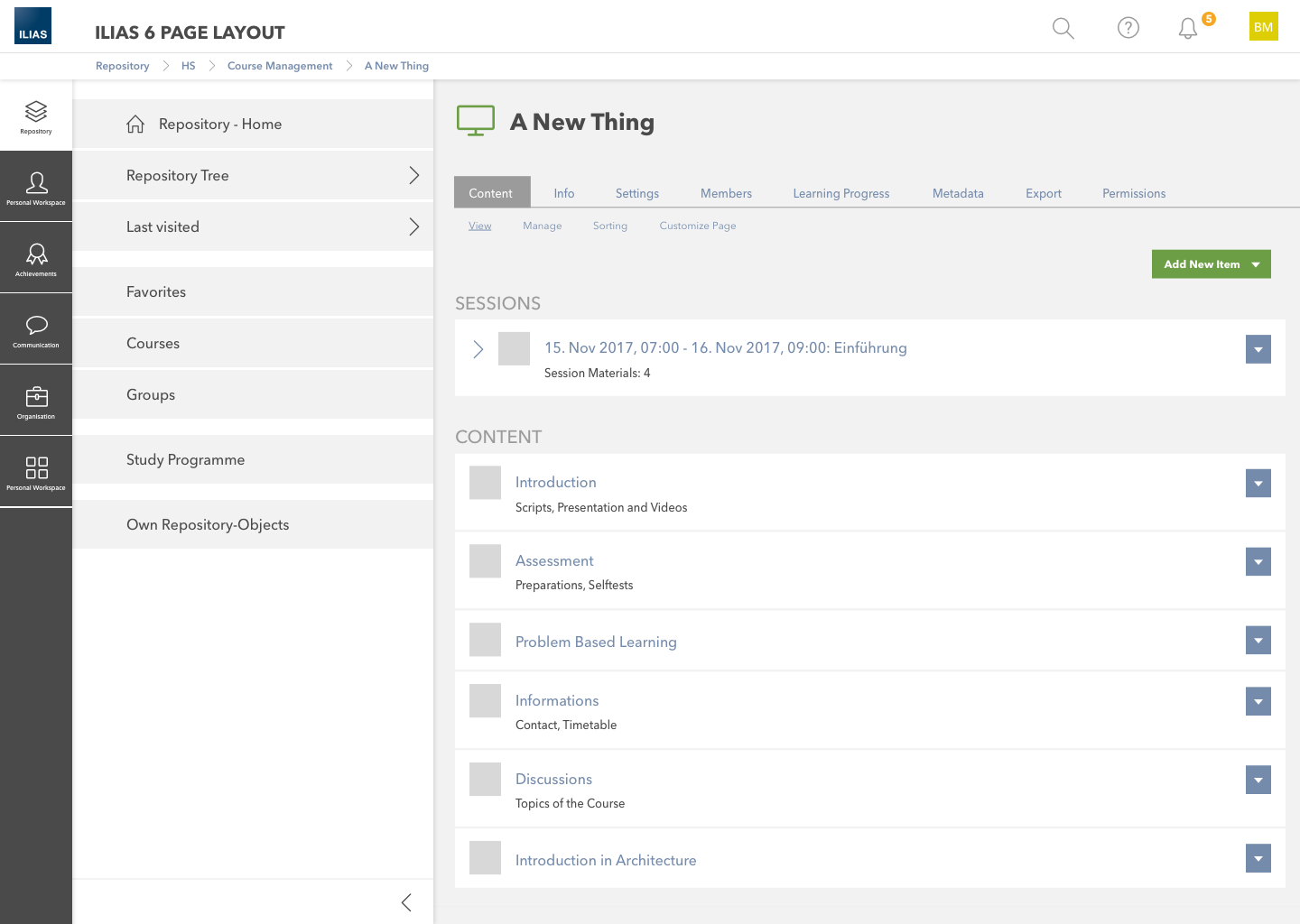Open Achievements in the sidebar
1300x924 pixels.
[x=36, y=258]
